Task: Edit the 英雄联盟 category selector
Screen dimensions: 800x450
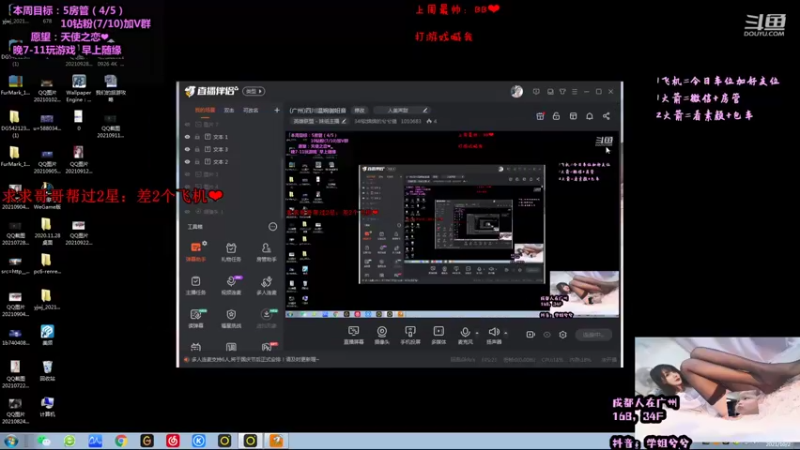Action: point(319,121)
